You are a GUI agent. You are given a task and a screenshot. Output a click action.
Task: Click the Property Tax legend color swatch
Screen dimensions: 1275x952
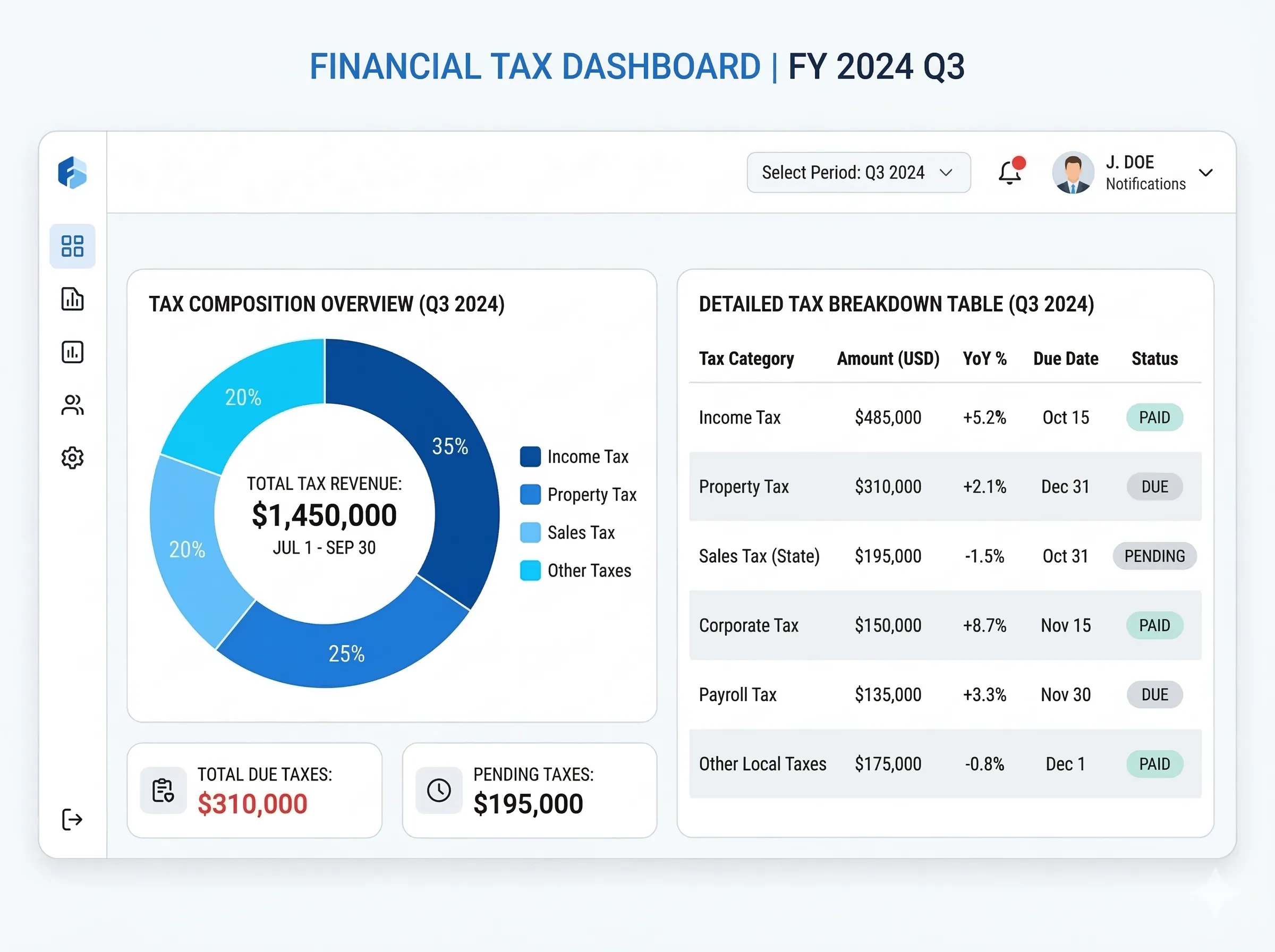pyautogui.click(x=530, y=495)
